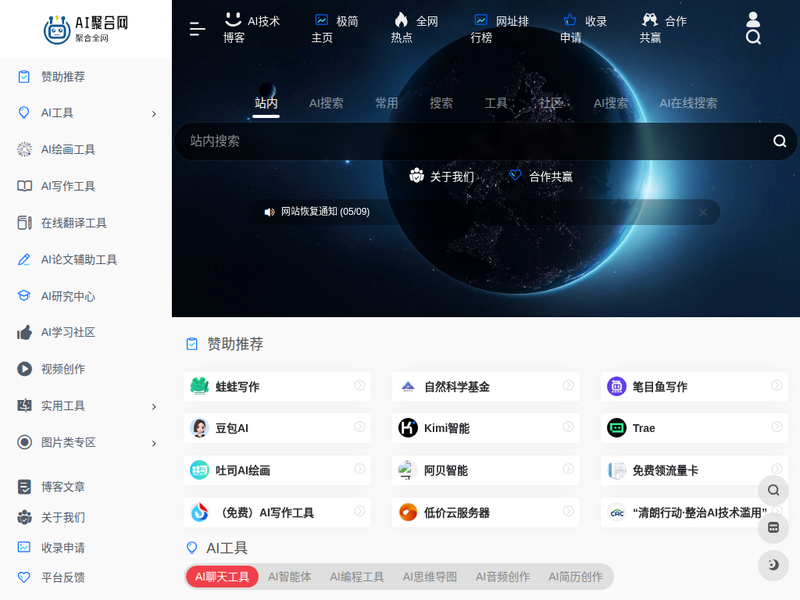Switch to the 常用 search tab

(x=386, y=103)
